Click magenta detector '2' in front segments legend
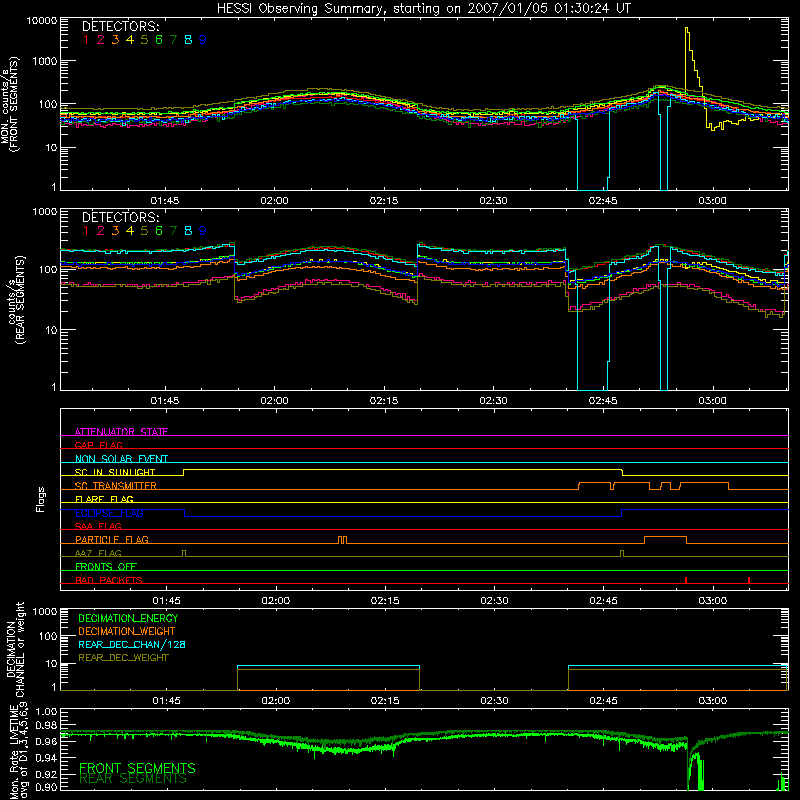 tap(101, 40)
